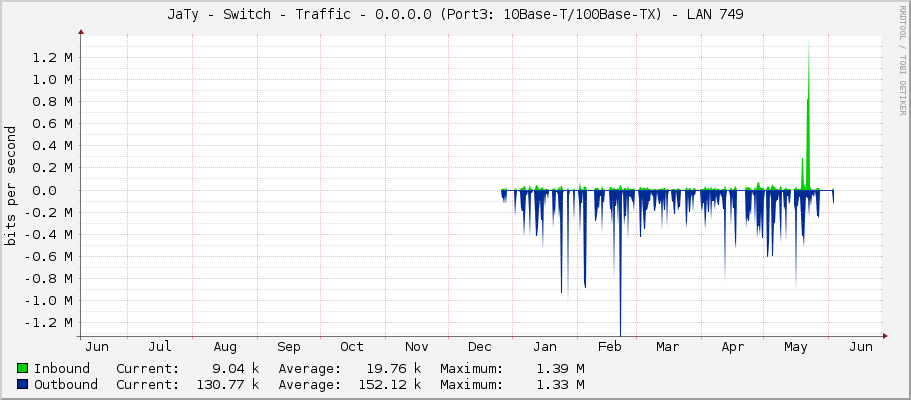The width and height of the screenshot is (911, 400).
Task: Click the '-0.4 M' y-axis label
Action: tap(48, 234)
